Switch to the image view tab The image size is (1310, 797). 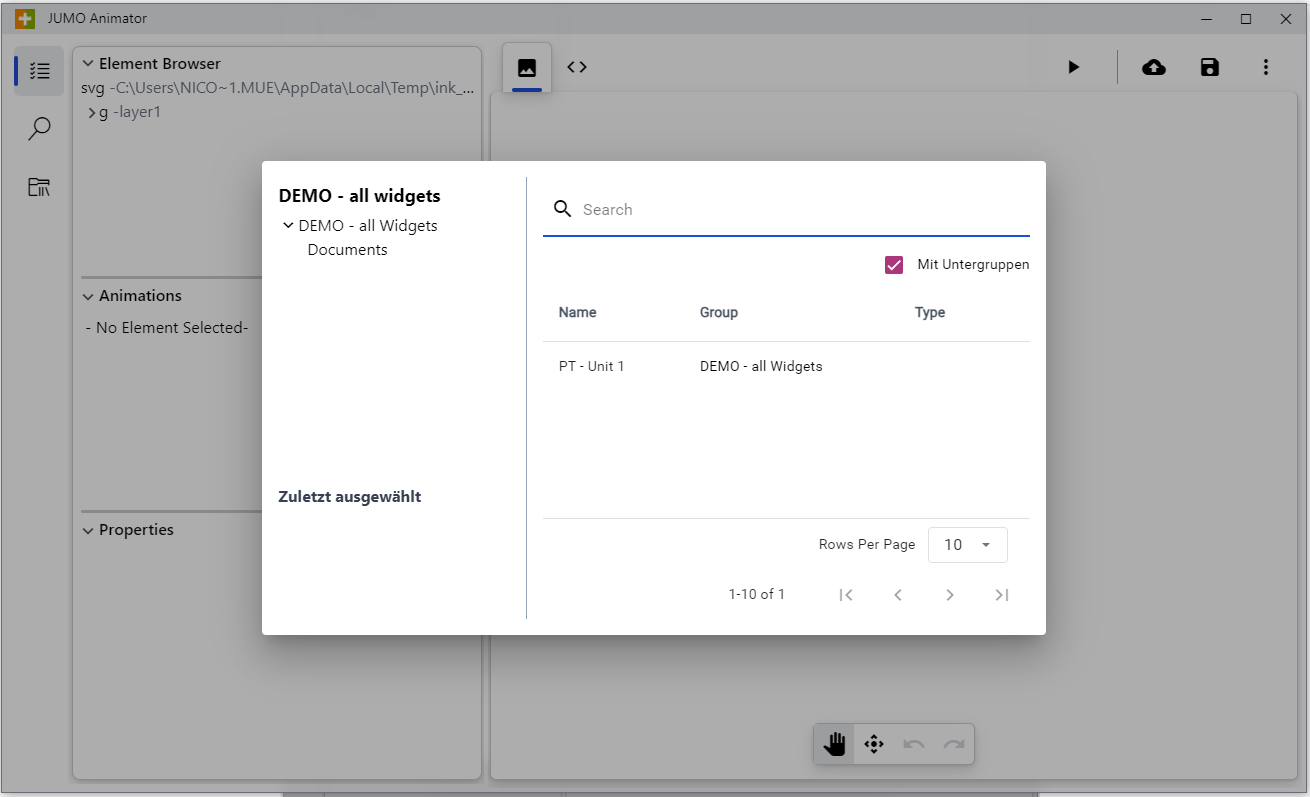(526, 68)
